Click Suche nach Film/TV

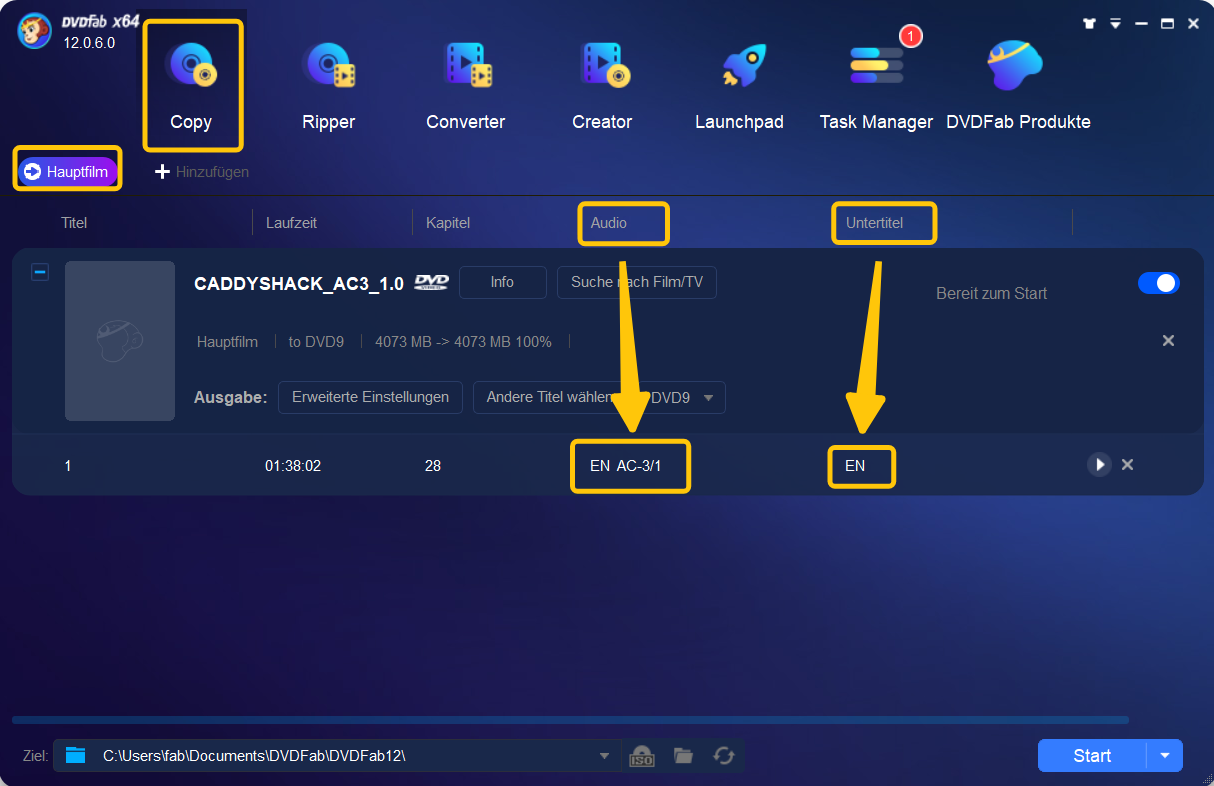[637, 283]
